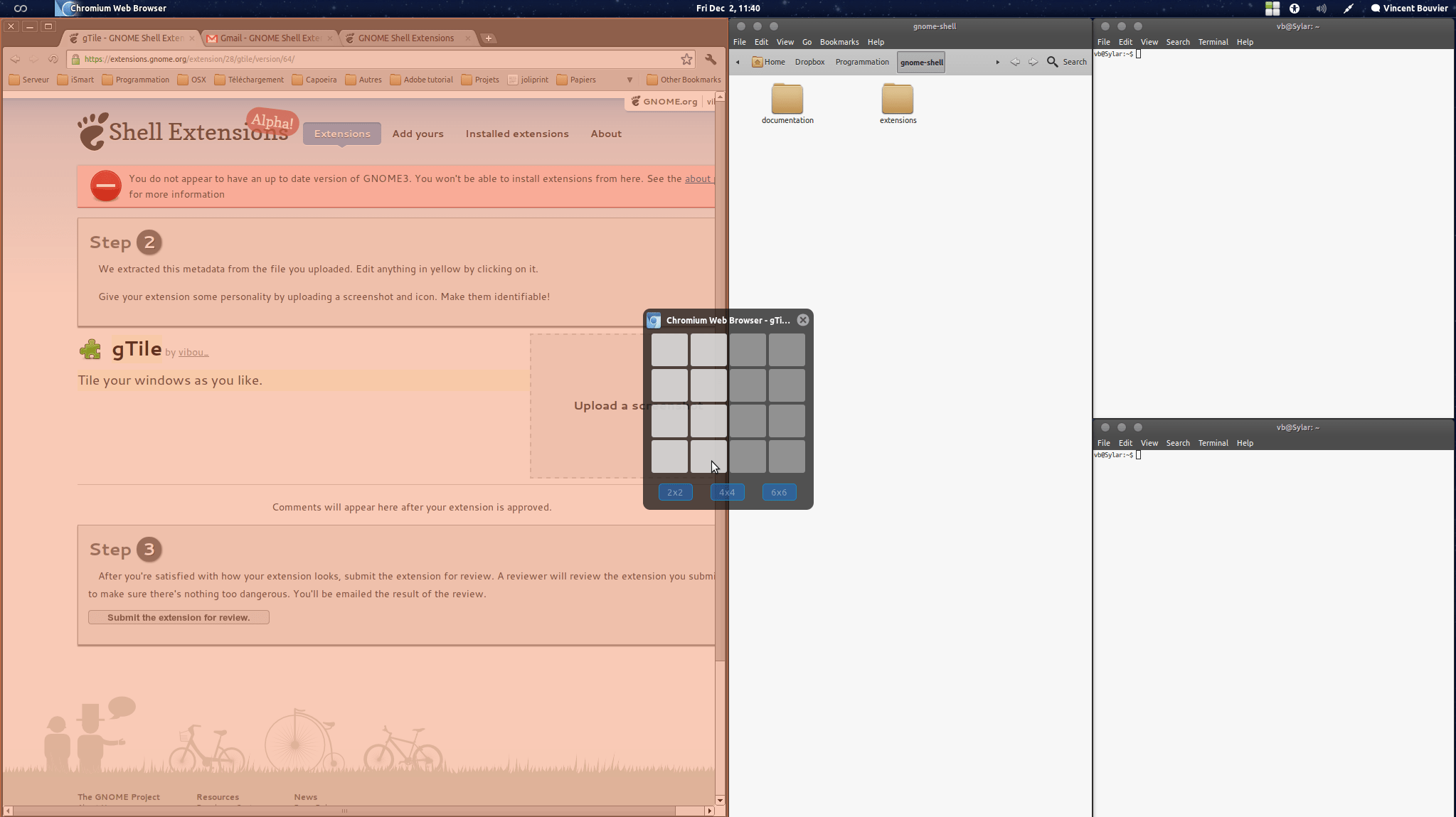Expand the bookmarks bar overflow arrow

(629, 80)
